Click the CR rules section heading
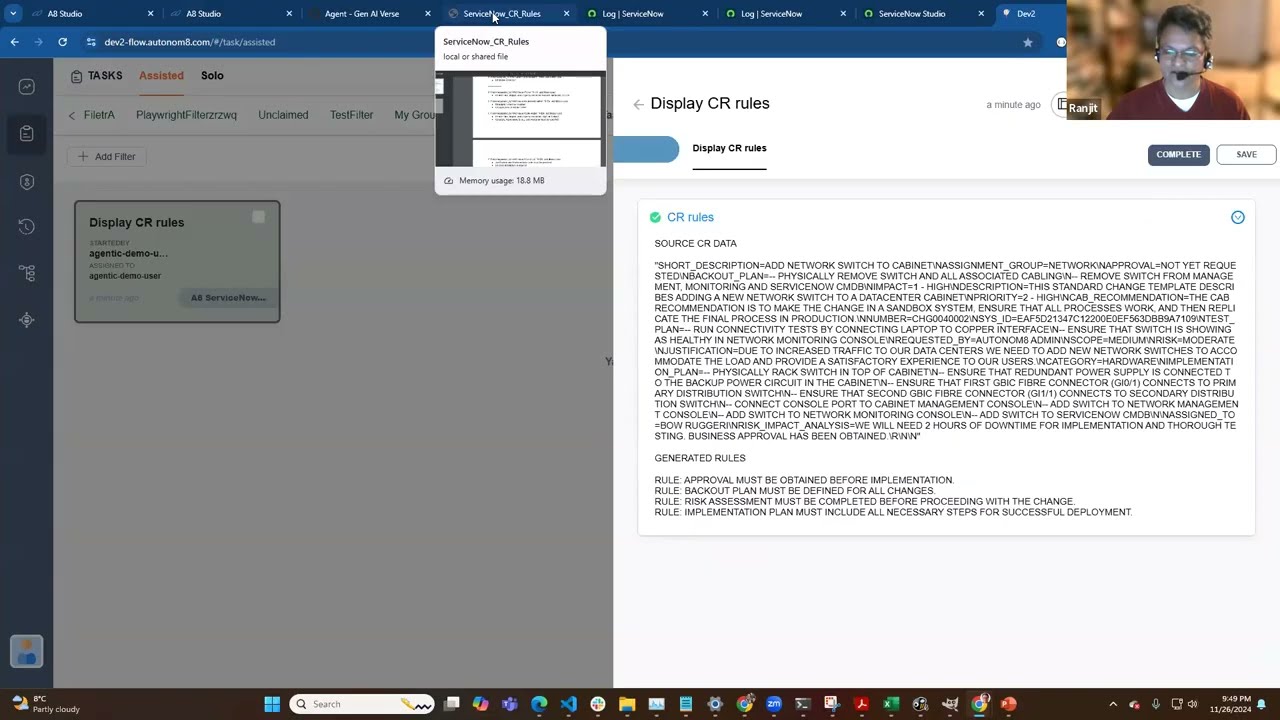1280x720 pixels. [690, 217]
